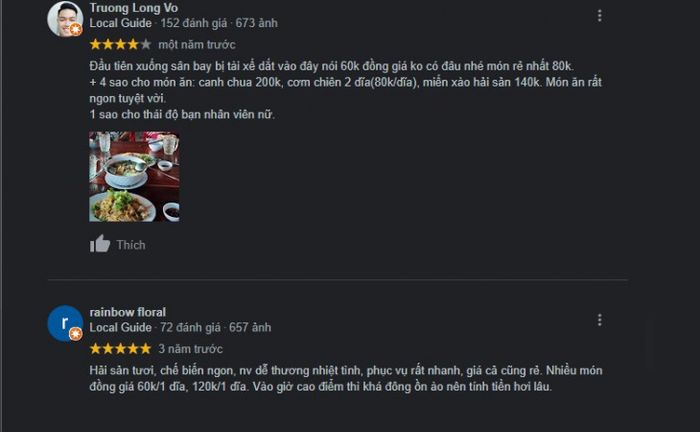Open the food photo thumbnail
Screen dimensions: 700x432
(x=134, y=177)
